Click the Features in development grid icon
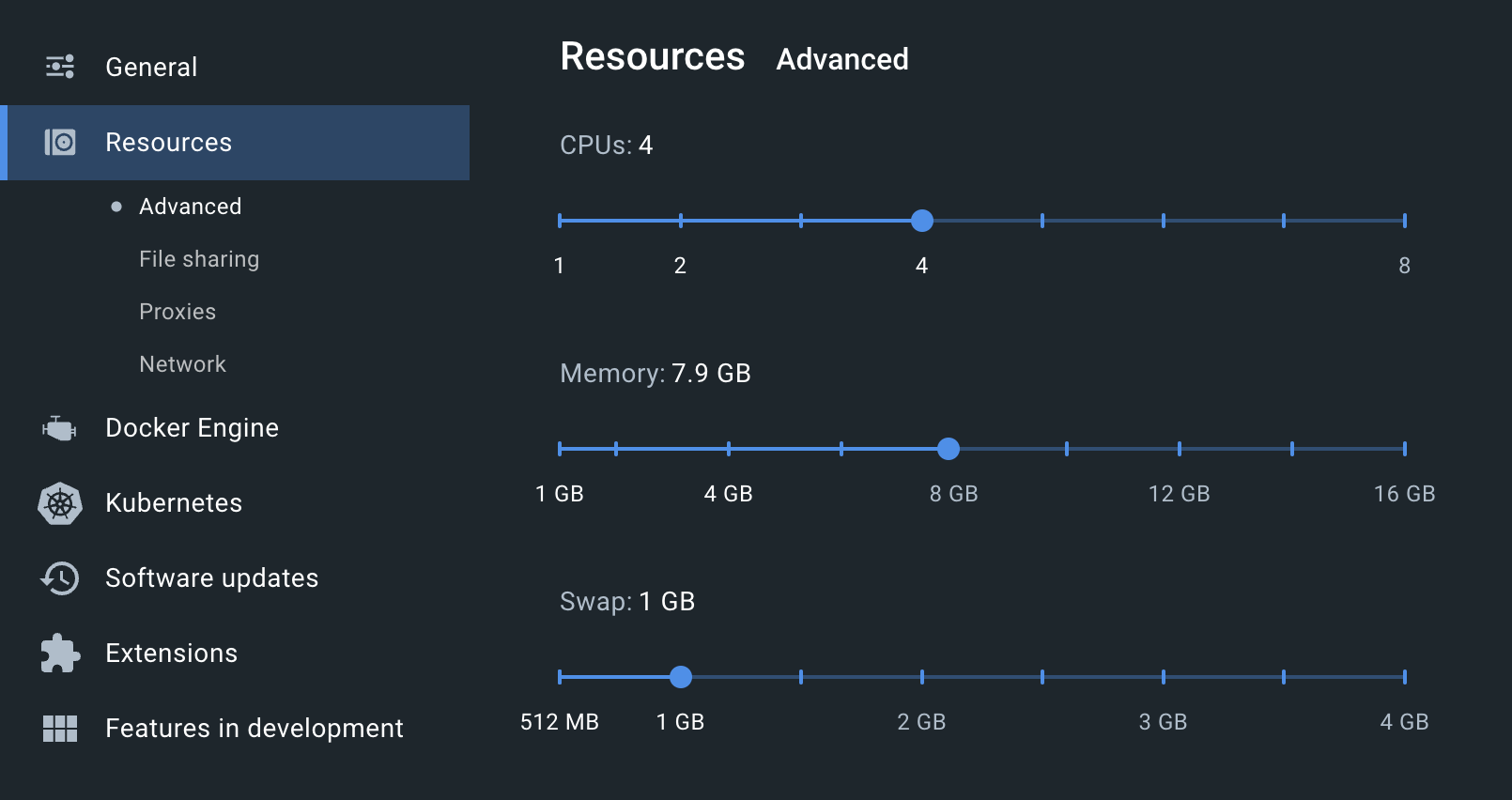 click(x=60, y=729)
